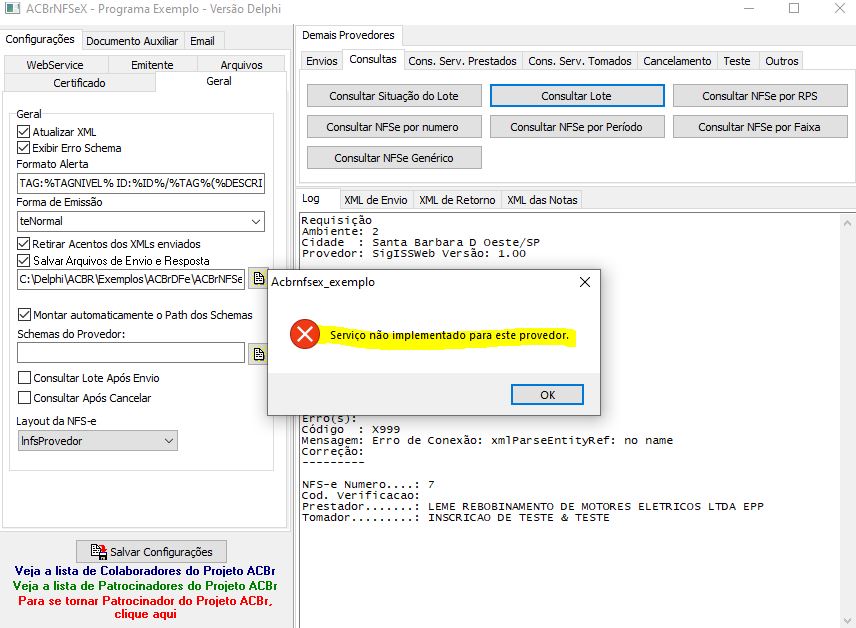This screenshot has height=628, width=856.
Task: Toggle the Atualizar XML checkbox
Action: (23, 132)
